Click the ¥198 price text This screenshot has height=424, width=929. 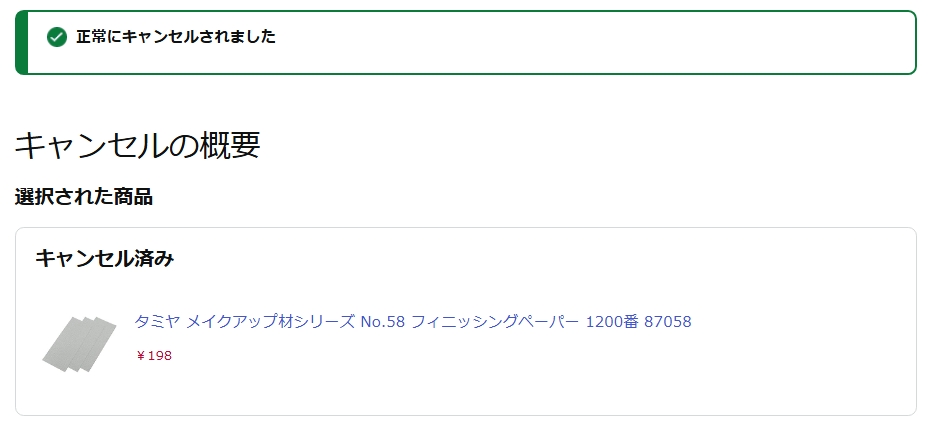tap(154, 356)
